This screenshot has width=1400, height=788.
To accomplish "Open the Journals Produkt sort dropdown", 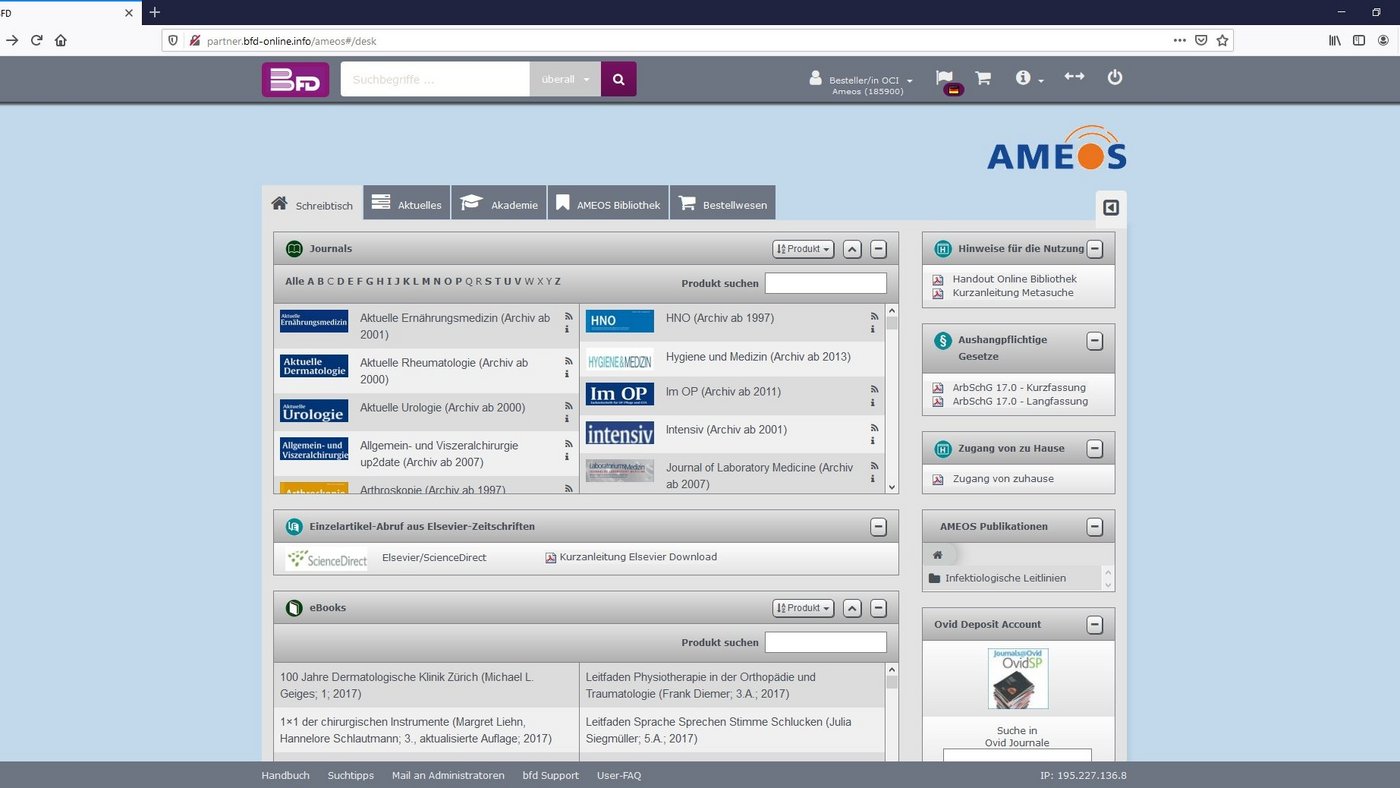I will (x=803, y=249).
